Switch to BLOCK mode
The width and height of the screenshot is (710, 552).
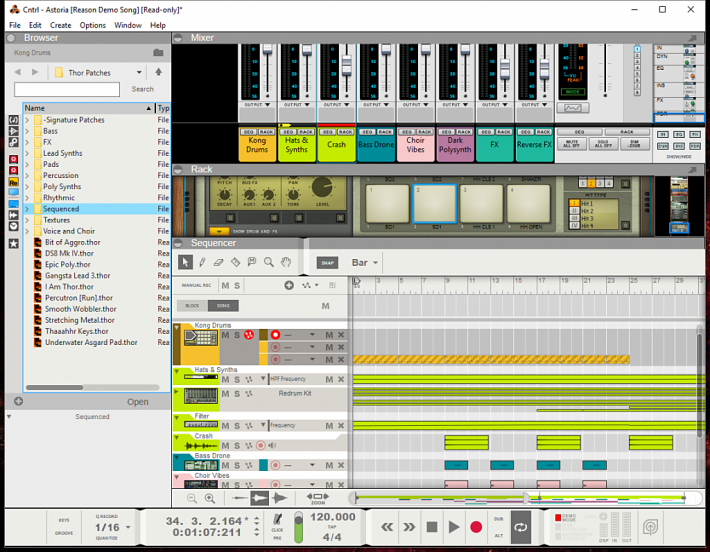pos(192,306)
